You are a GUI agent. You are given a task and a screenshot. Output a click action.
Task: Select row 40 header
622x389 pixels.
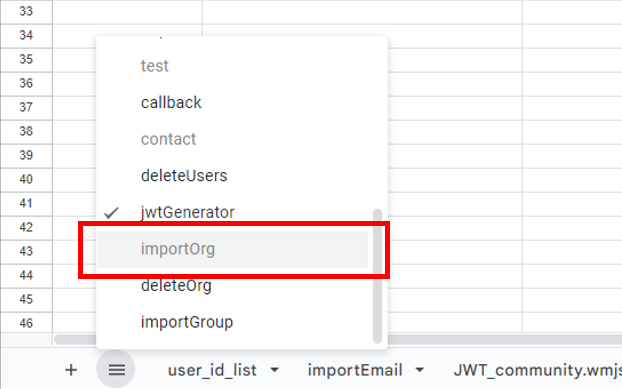click(26, 179)
